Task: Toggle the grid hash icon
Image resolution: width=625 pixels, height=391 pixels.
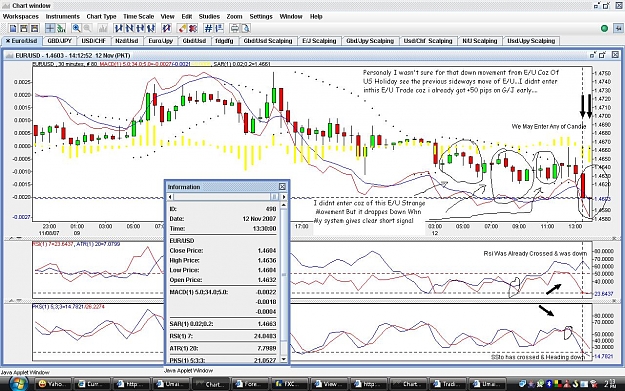Action: pos(208,28)
